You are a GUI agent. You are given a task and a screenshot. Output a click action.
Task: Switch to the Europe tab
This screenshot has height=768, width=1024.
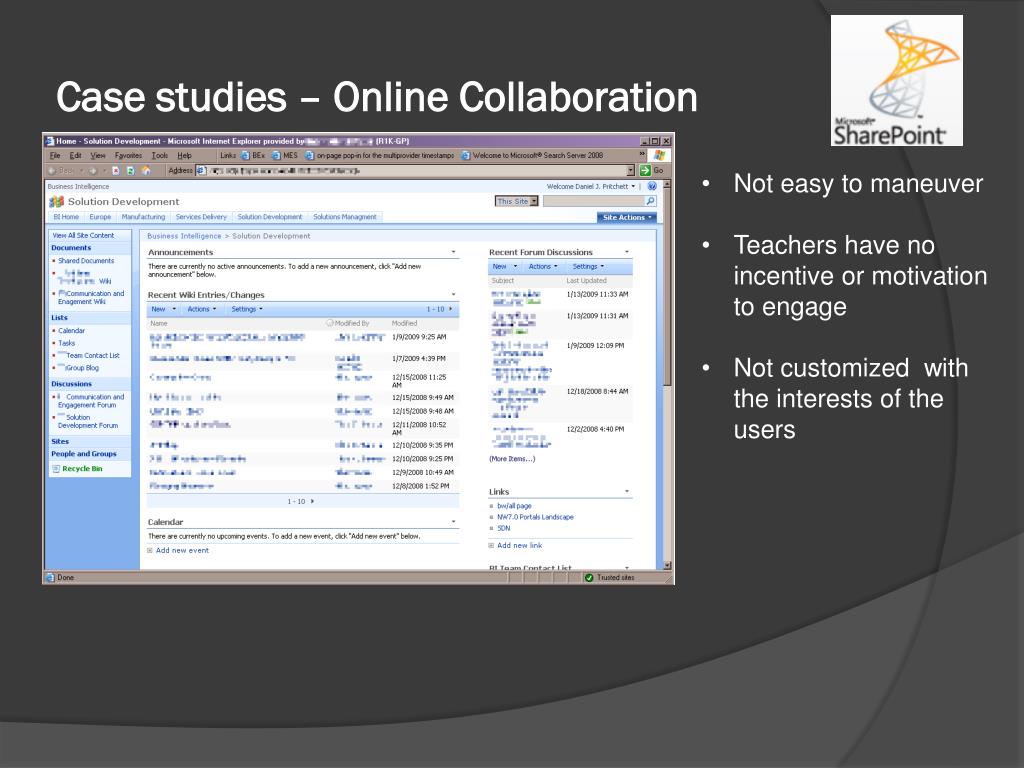(x=100, y=217)
